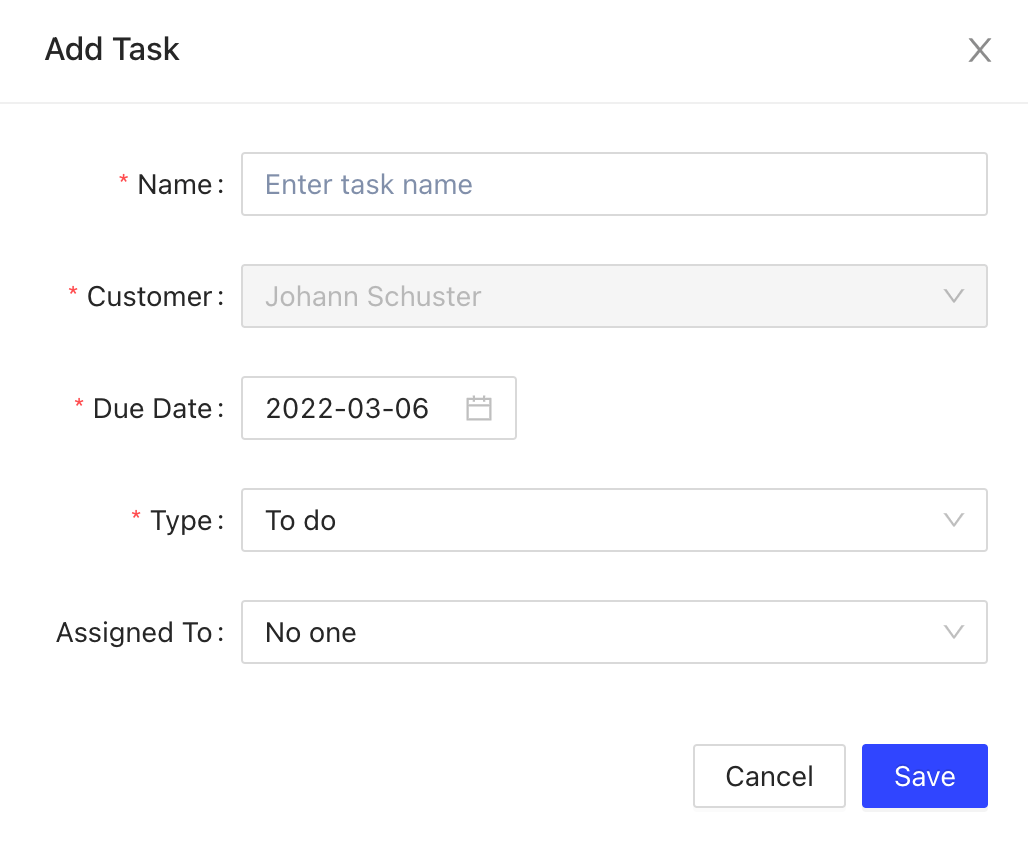Click the red asterisk beside Due Date
The image size is (1028, 850).
[79, 407]
